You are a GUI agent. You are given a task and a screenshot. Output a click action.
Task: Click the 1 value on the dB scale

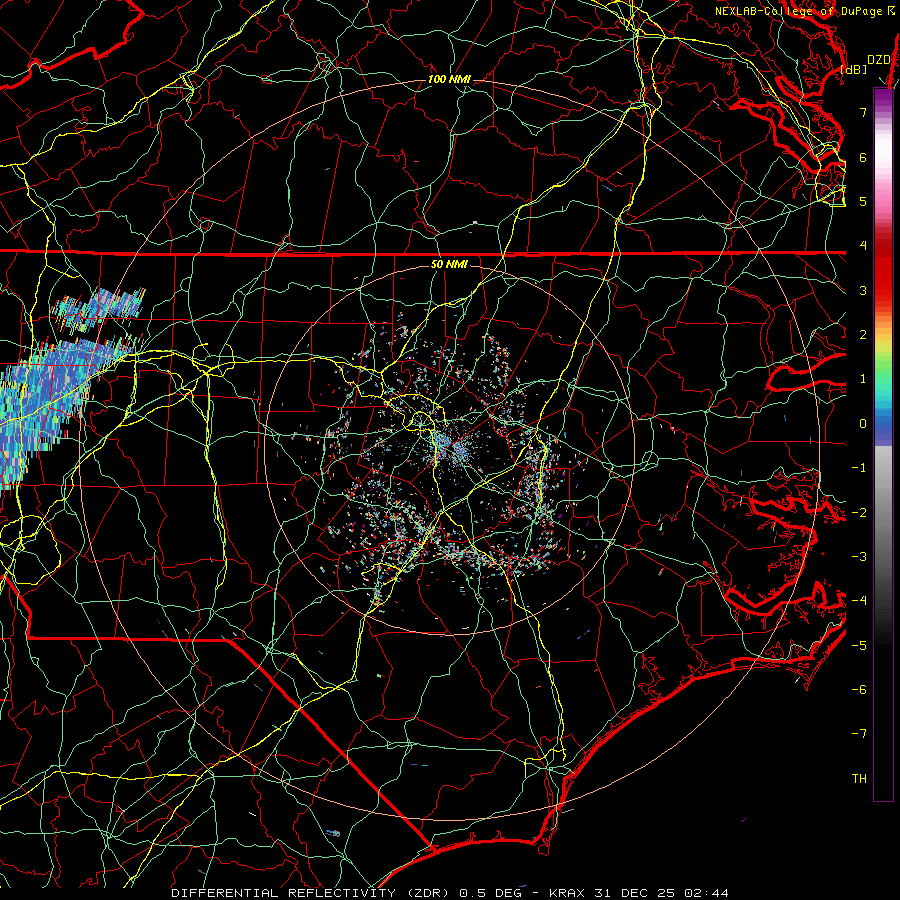[863, 379]
